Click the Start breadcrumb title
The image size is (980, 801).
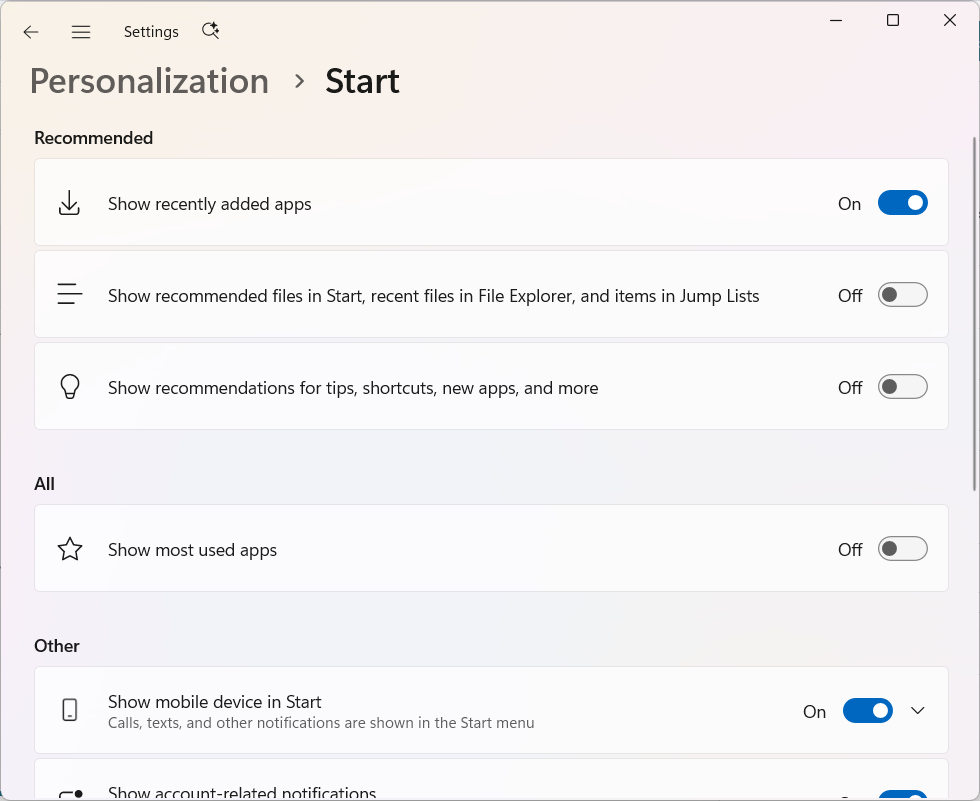[x=362, y=81]
